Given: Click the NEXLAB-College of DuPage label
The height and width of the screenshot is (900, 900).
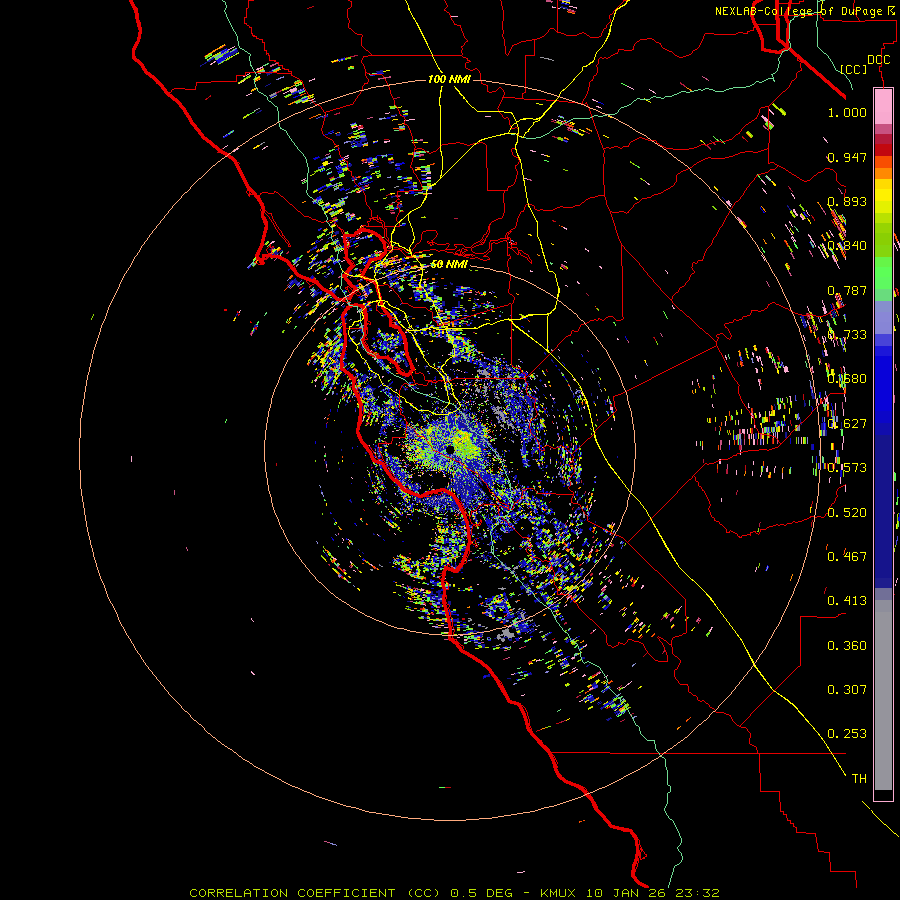Looking at the screenshot, I should pos(804,11).
